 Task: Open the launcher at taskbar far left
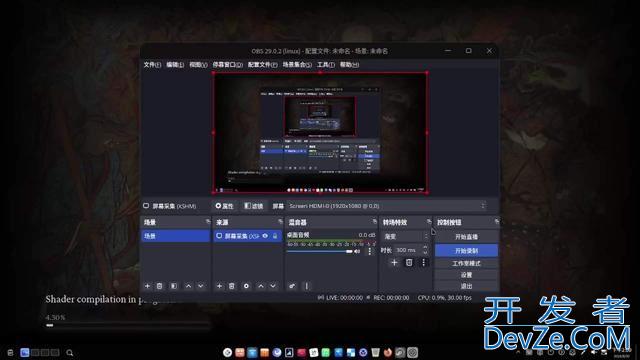coord(10,353)
